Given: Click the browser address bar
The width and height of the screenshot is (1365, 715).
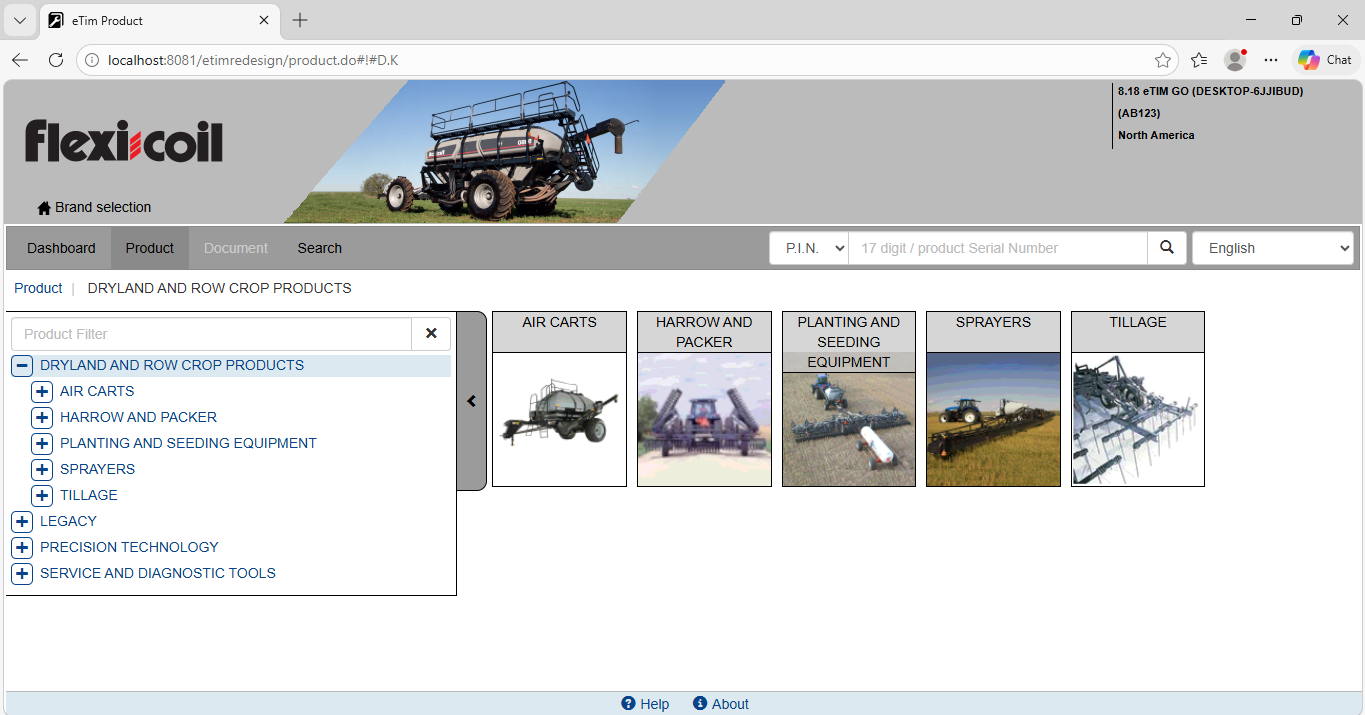Looking at the screenshot, I should pyautogui.click(x=625, y=60).
